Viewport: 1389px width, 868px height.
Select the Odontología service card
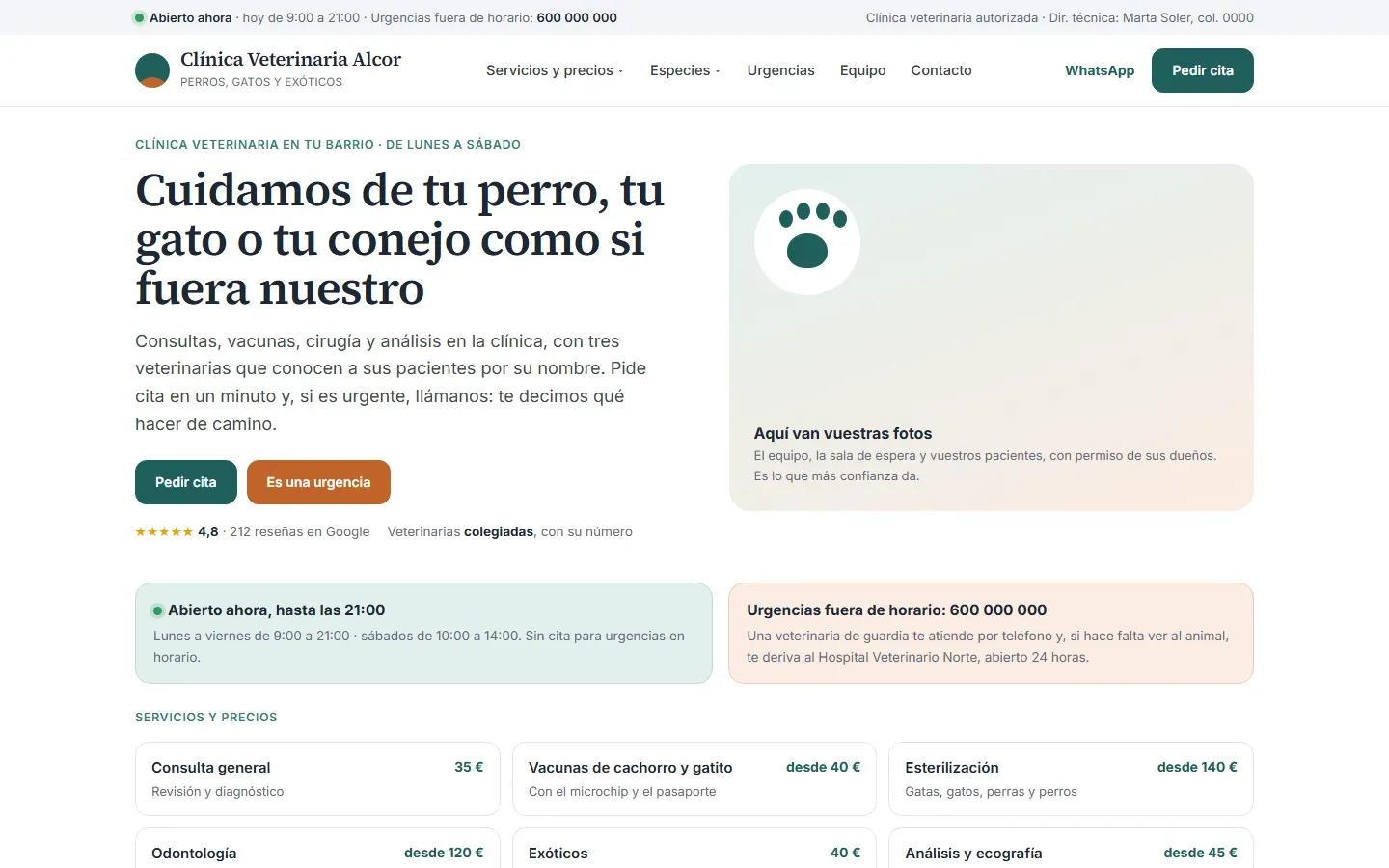[317, 849]
